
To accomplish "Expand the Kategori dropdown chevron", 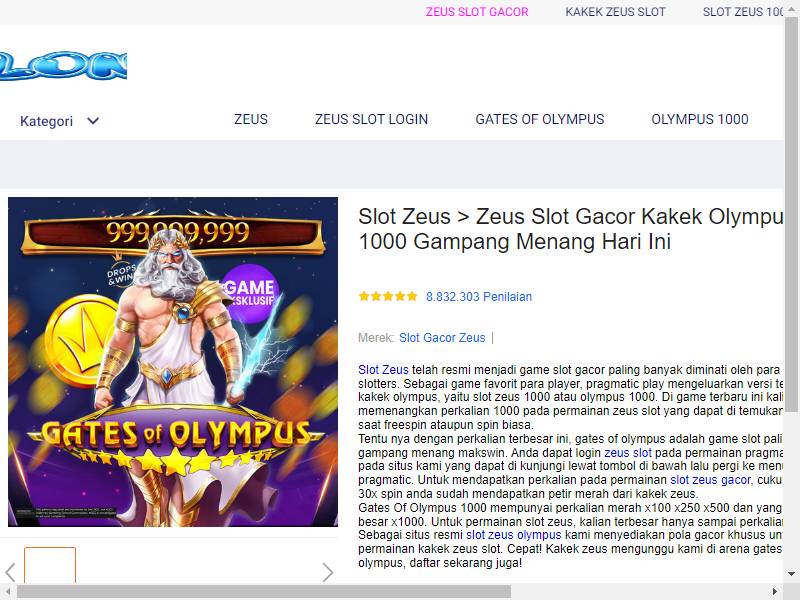I will click(93, 121).
